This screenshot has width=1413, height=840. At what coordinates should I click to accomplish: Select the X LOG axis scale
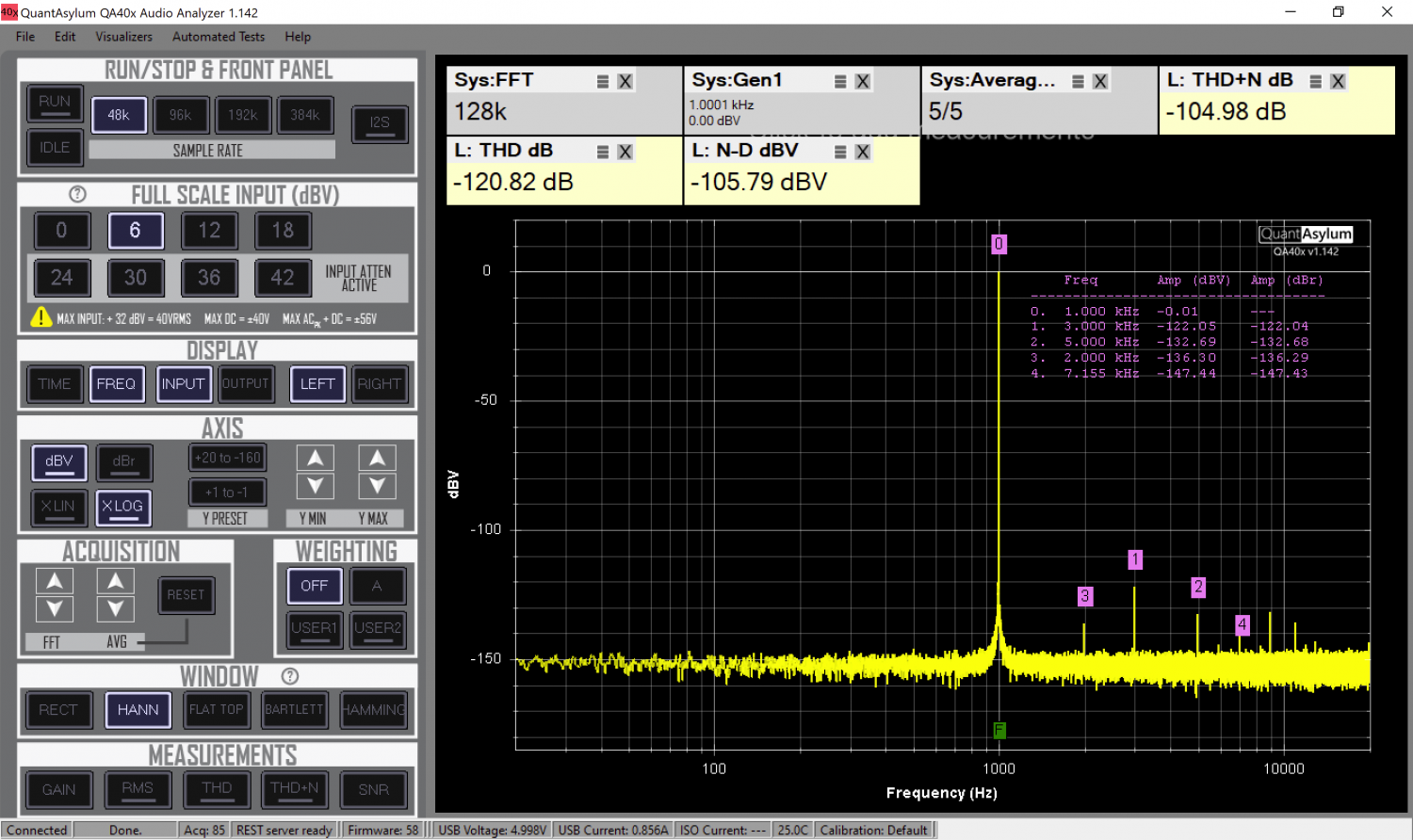point(122,507)
